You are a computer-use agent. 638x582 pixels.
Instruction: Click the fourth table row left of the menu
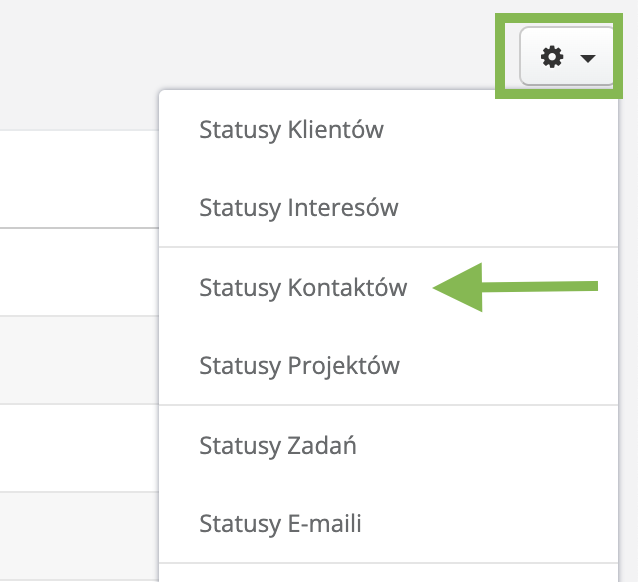pyautogui.click(x=78, y=447)
